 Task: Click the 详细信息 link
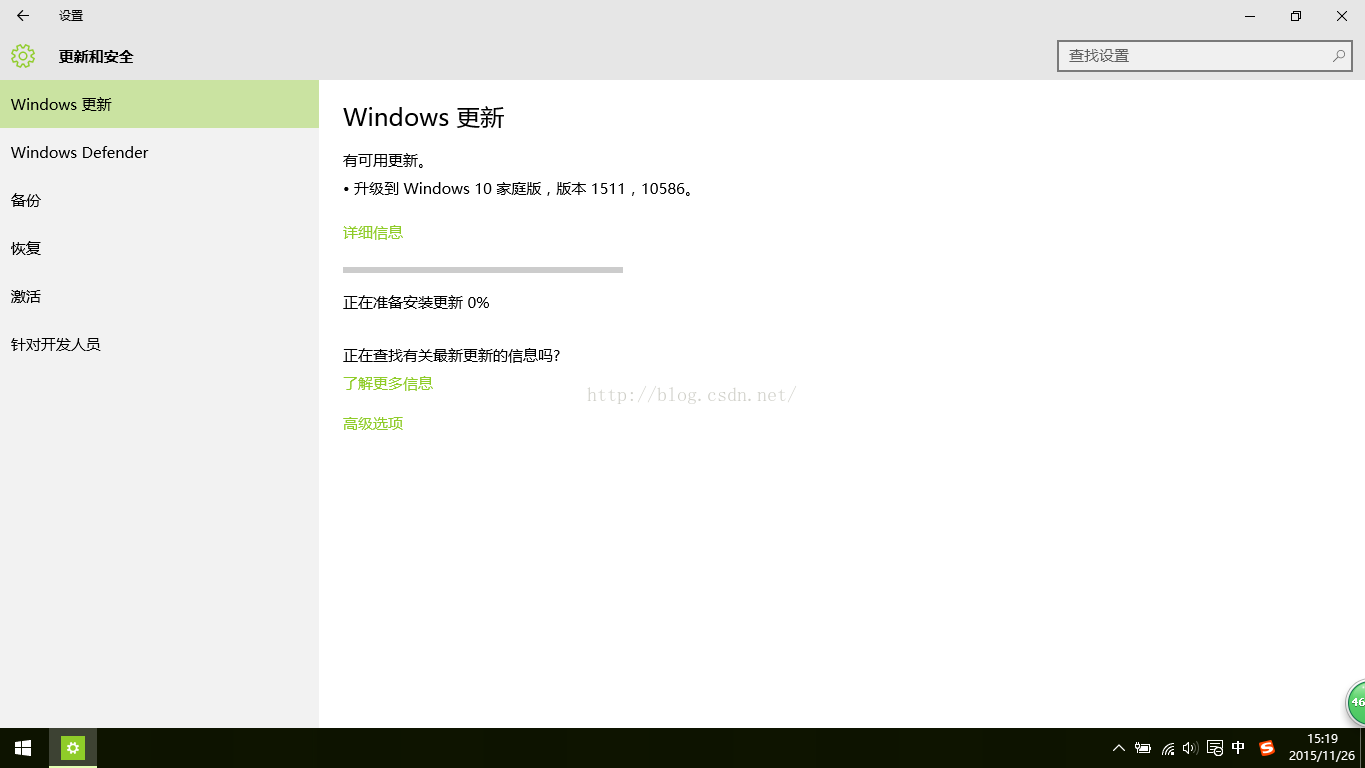click(x=373, y=232)
